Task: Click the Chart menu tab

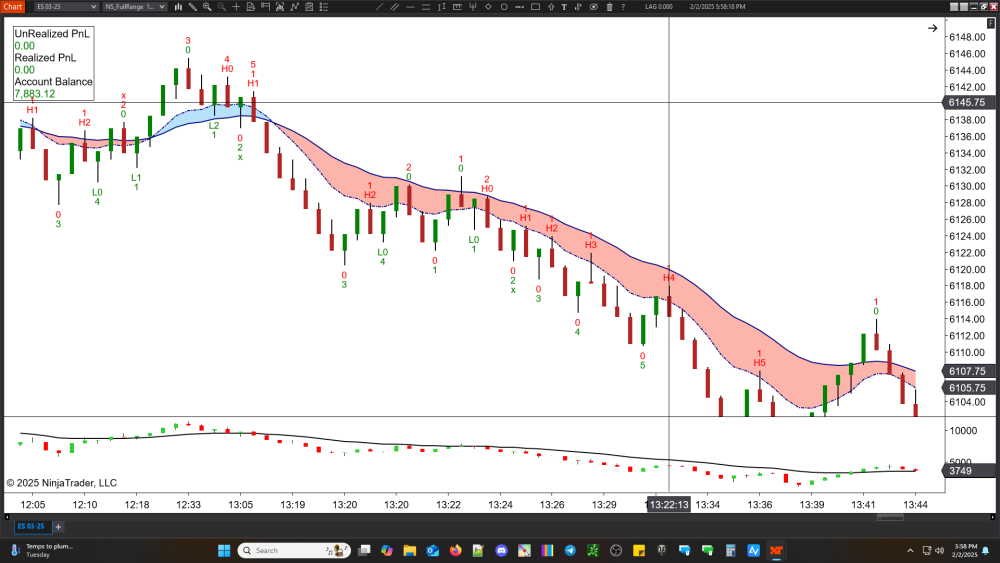Action: click(13, 7)
